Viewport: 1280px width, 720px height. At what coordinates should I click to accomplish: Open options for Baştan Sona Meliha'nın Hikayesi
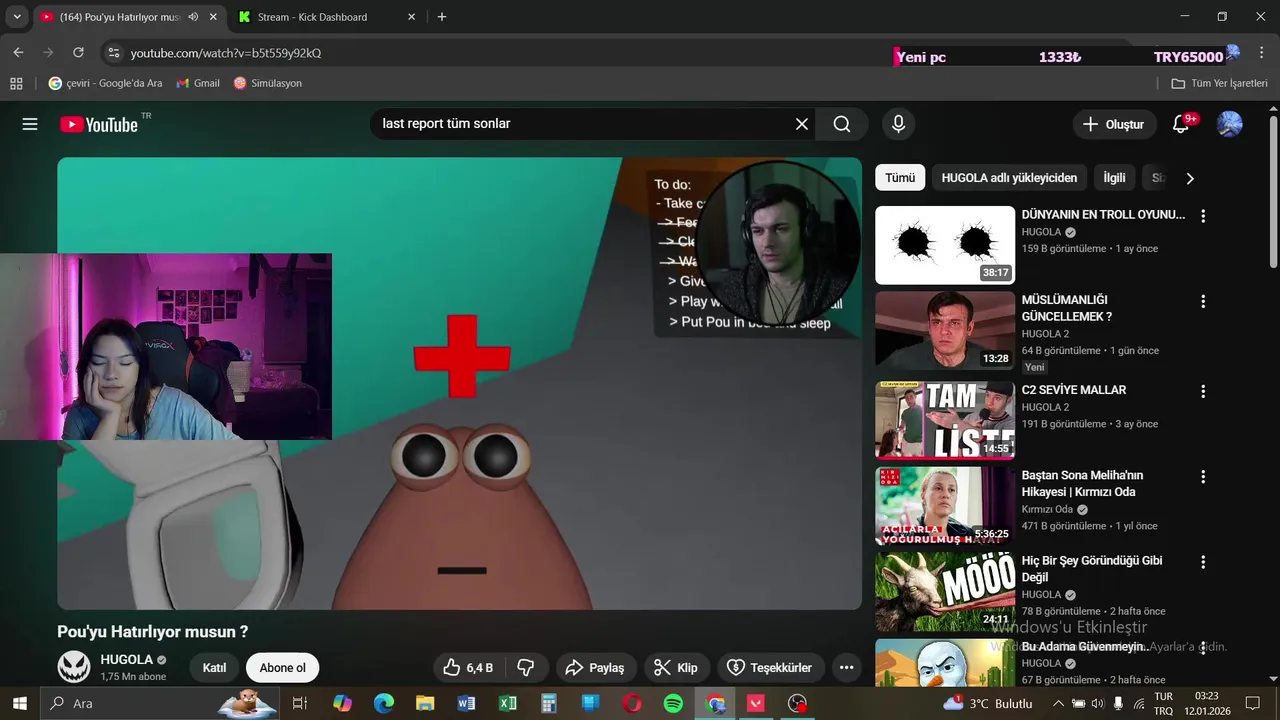coord(1203,477)
